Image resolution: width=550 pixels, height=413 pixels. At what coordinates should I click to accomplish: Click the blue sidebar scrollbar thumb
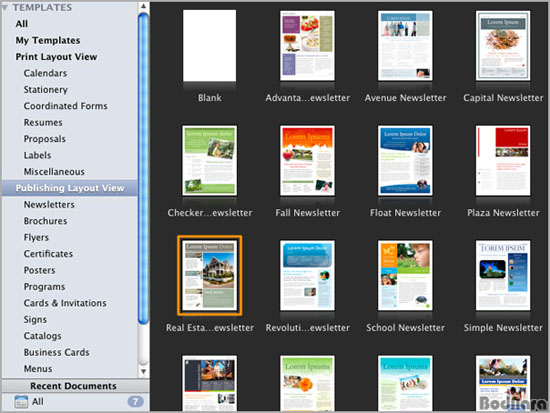(x=143, y=168)
